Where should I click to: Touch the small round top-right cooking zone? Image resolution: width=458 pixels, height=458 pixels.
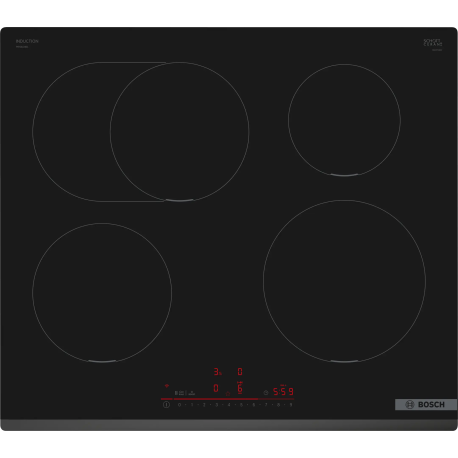pyautogui.click(x=344, y=120)
